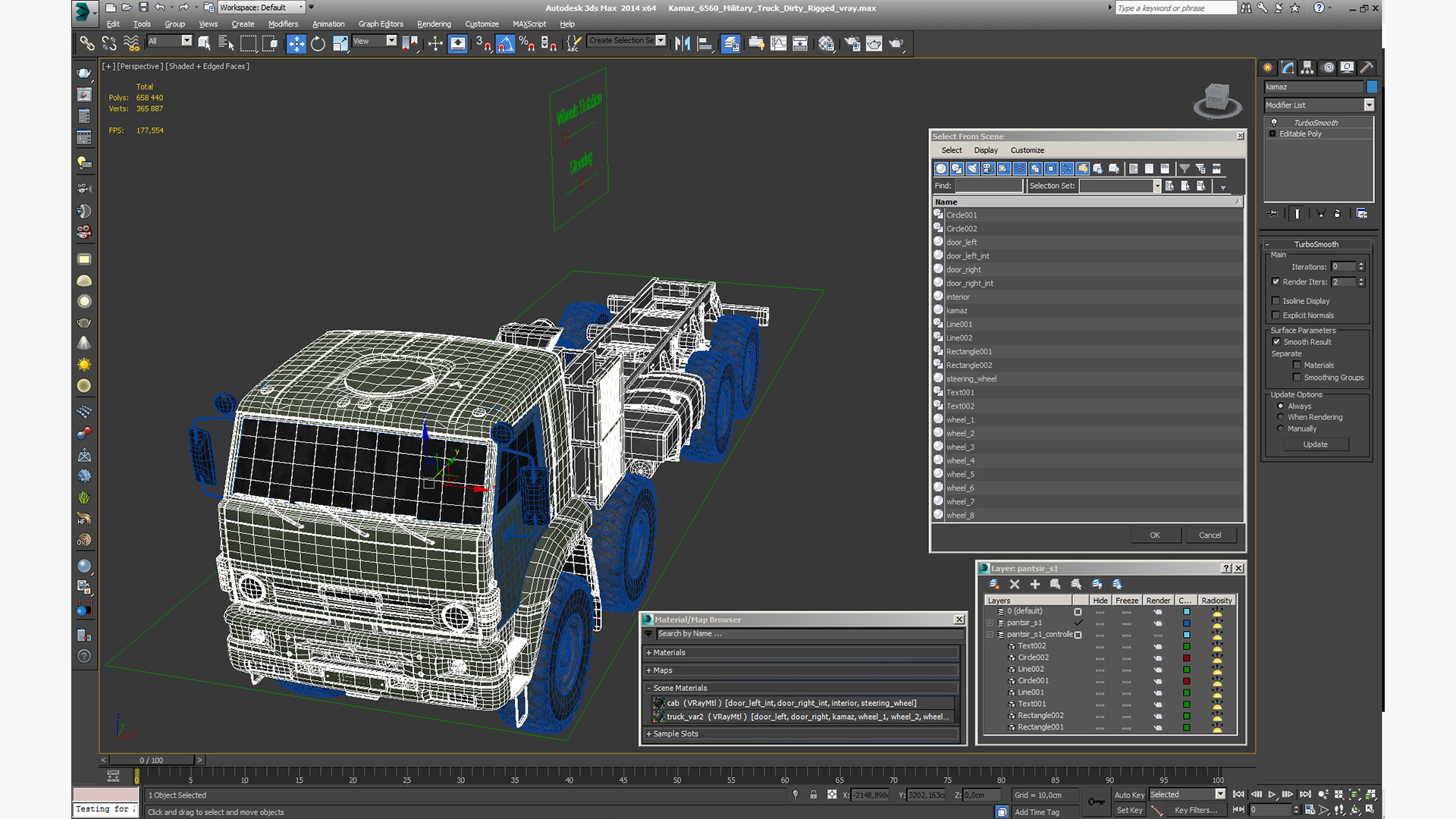Toggle Percent Snap in main toolbar
The height and width of the screenshot is (819, 1456).
click(x=527, y=44)
